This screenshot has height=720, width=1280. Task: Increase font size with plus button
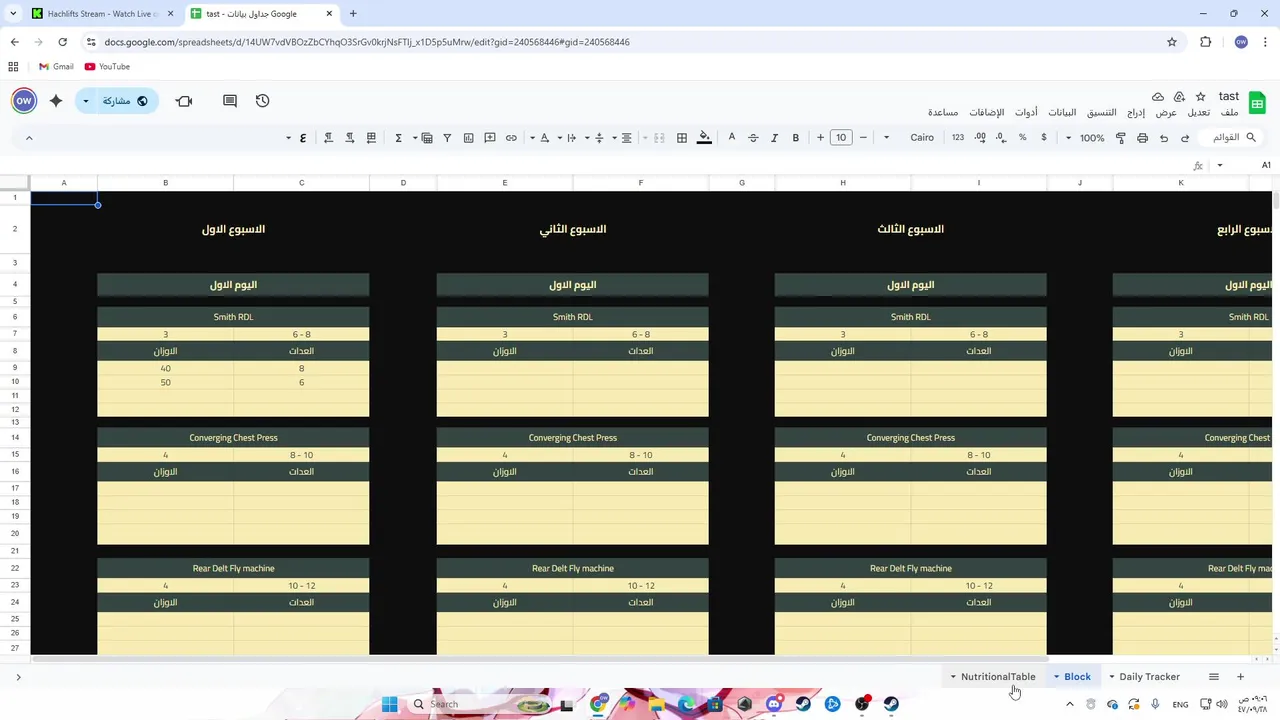tap(820, 138)
